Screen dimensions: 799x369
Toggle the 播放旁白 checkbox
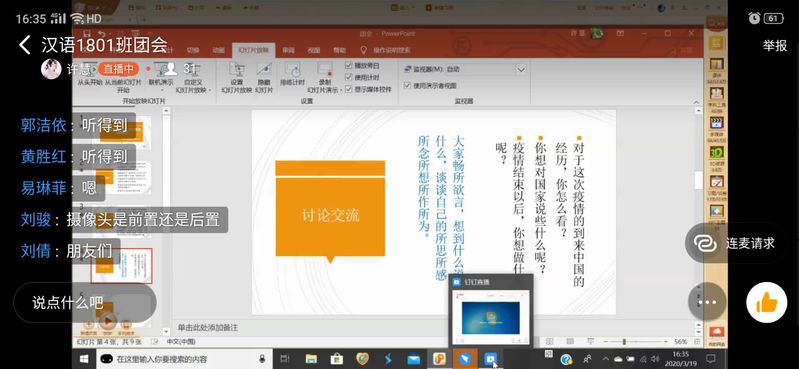tap(349, 65)
